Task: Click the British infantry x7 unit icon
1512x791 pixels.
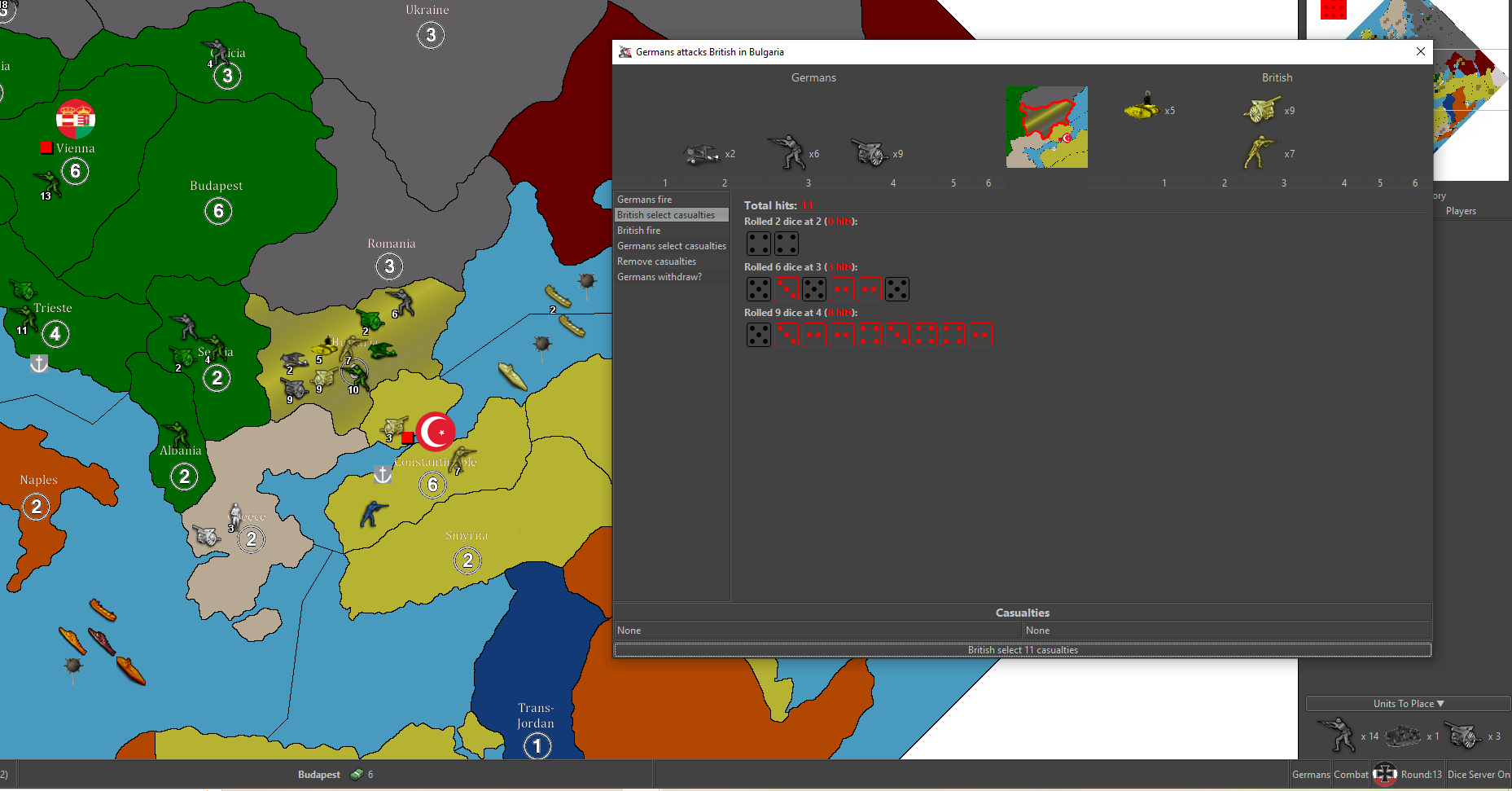Action: pyautogui.click(x=1259, y=152)
